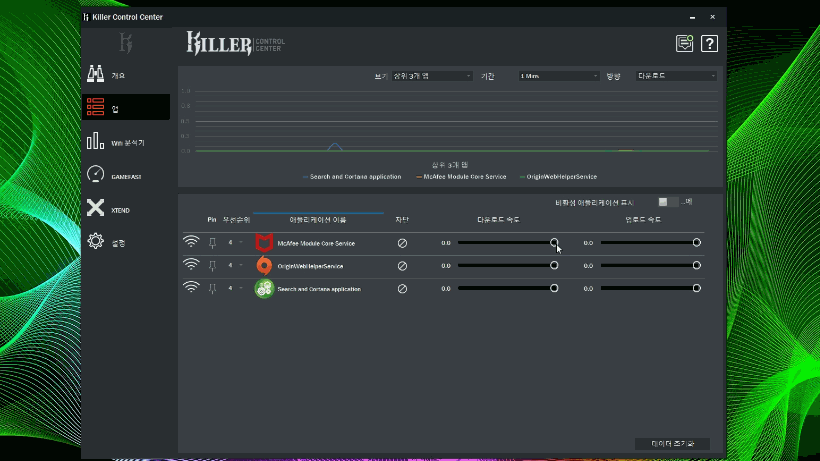
Task: Pin Search and Cortana application
Action: (x=212, y=289)
